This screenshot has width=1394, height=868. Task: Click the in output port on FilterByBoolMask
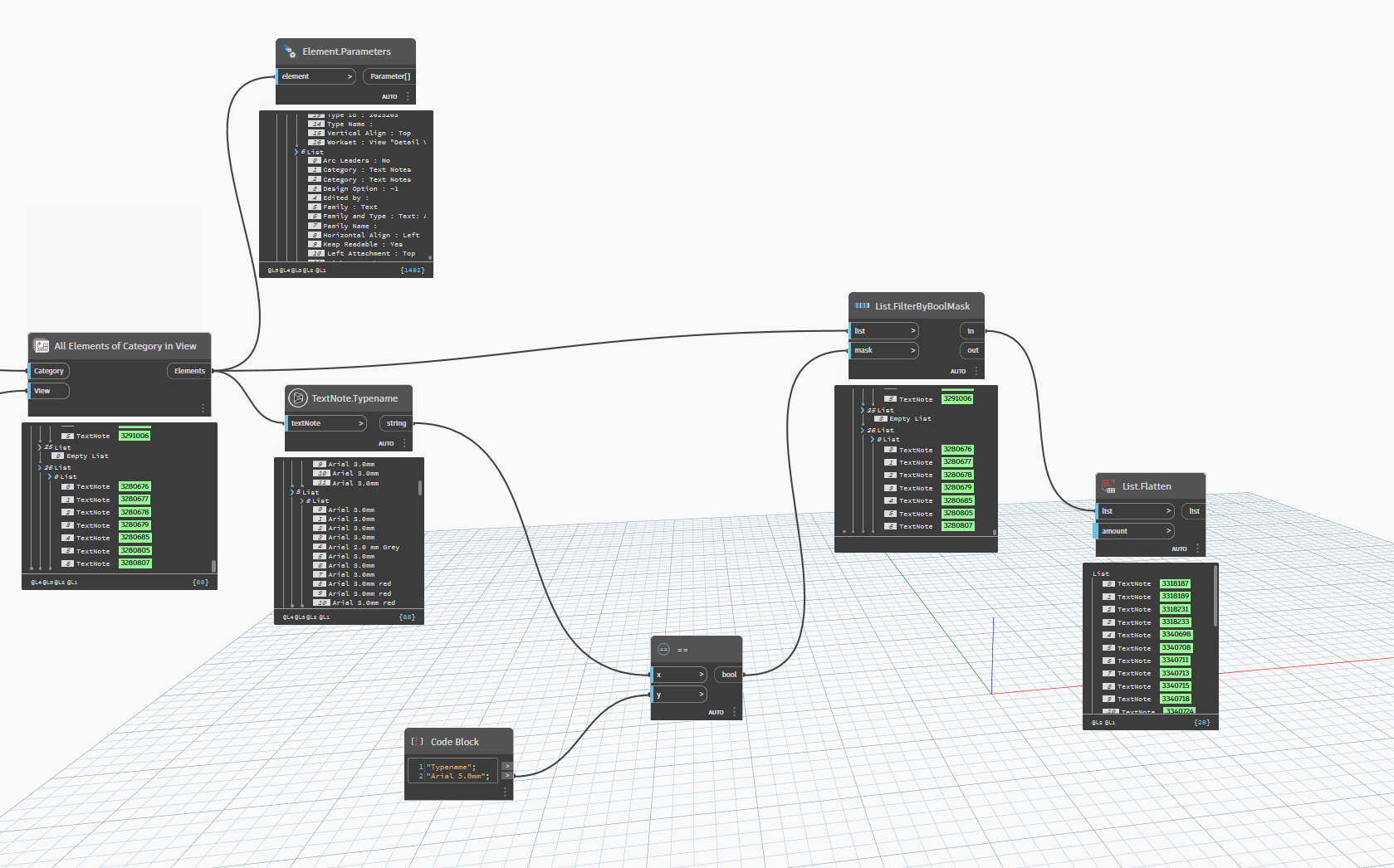[971, 331]
